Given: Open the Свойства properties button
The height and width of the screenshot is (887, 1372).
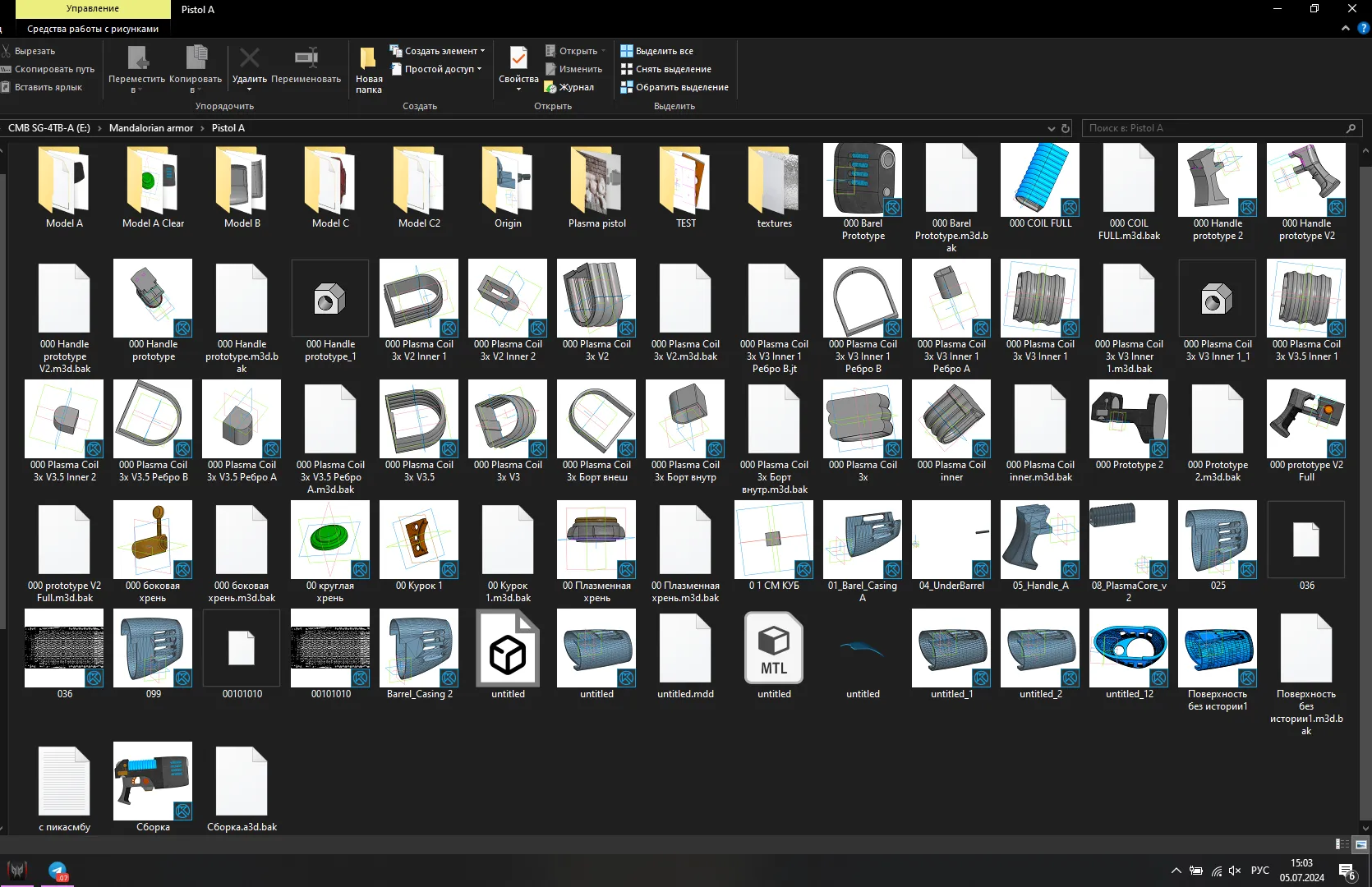Looking at the screenshot, I should pos(518,69).
